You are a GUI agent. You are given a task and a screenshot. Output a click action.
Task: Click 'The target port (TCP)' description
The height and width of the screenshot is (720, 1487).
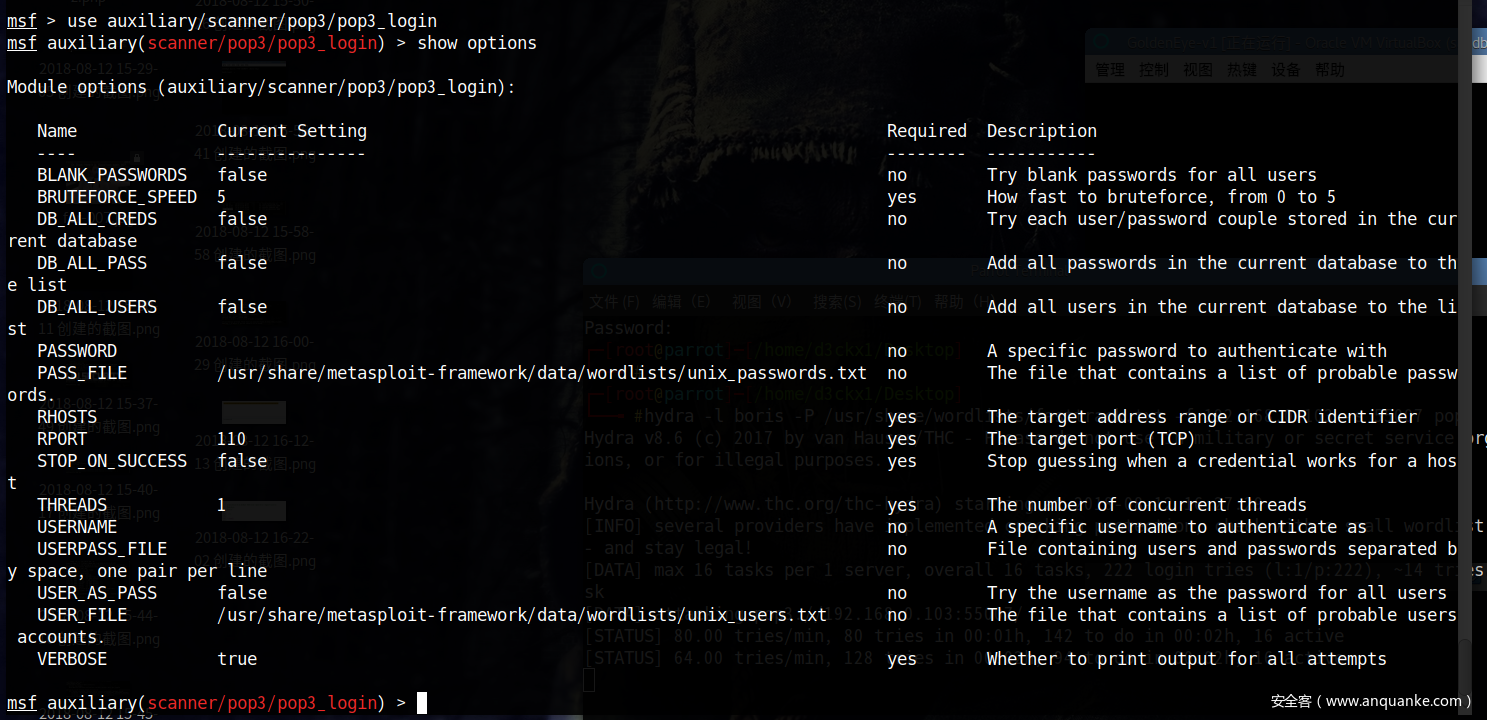1092,439
